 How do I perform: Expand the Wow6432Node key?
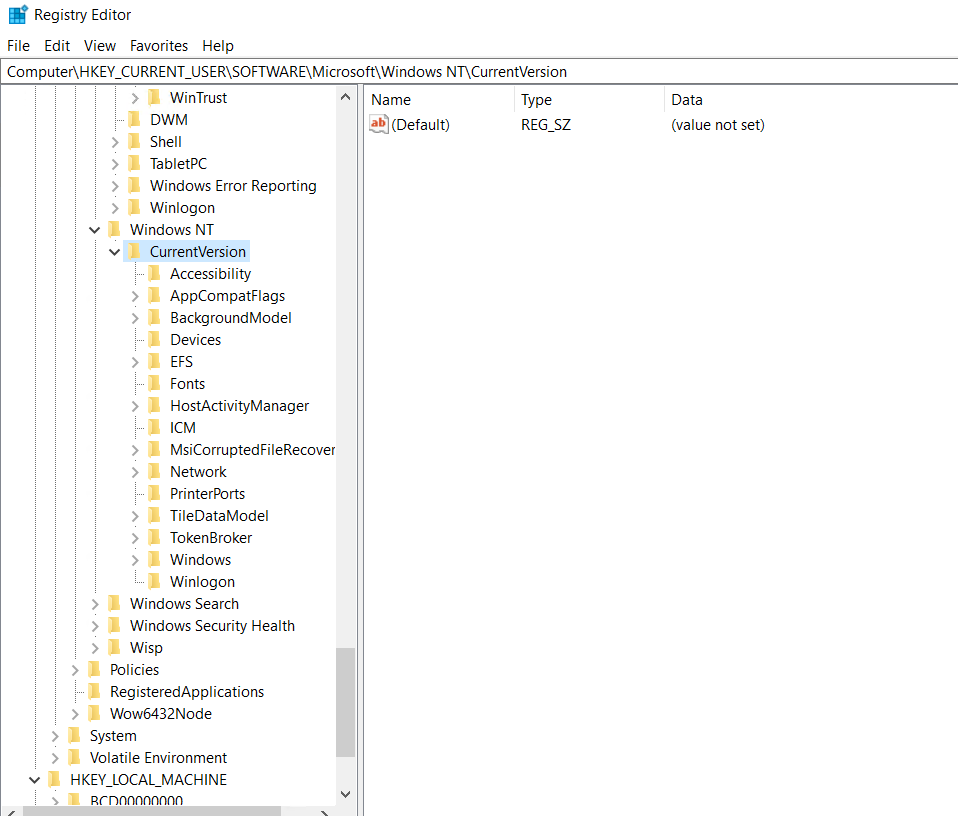coord(75,713)
